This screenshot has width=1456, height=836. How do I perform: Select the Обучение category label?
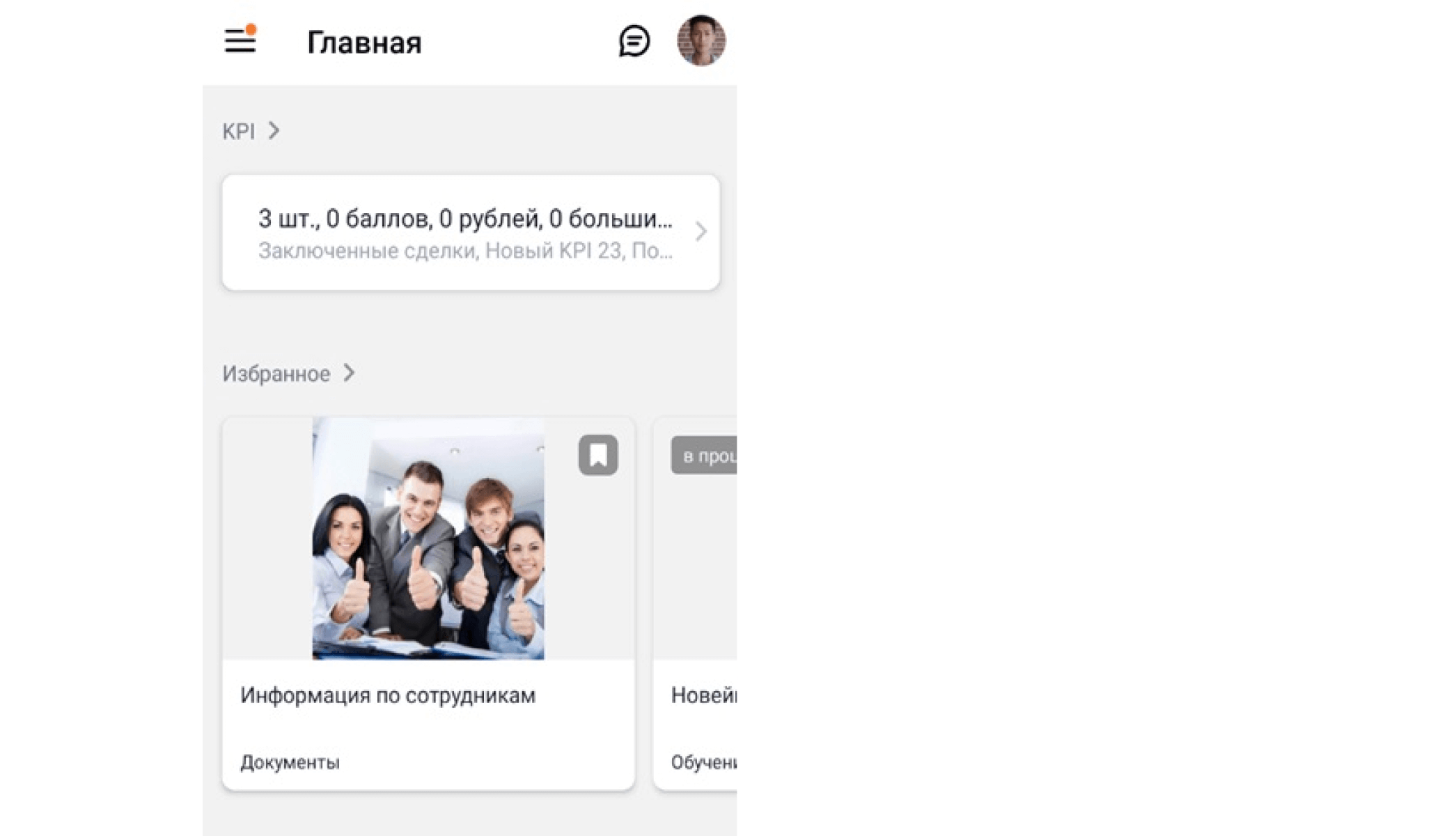[704, 762]
